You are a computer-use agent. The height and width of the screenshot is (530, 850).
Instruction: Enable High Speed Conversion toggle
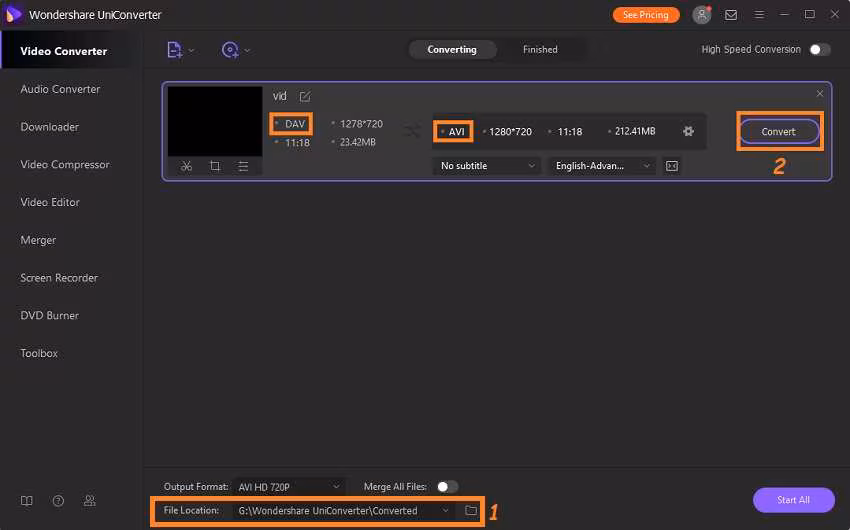click(820, 49)
